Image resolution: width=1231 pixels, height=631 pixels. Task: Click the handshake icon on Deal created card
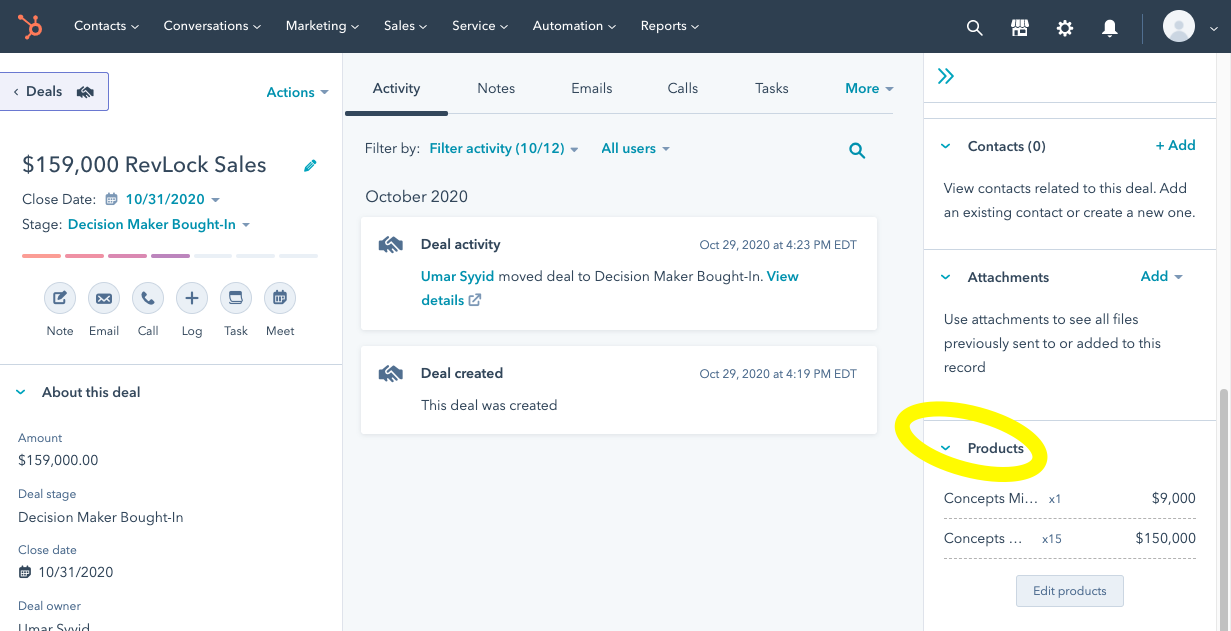(390, 373)
